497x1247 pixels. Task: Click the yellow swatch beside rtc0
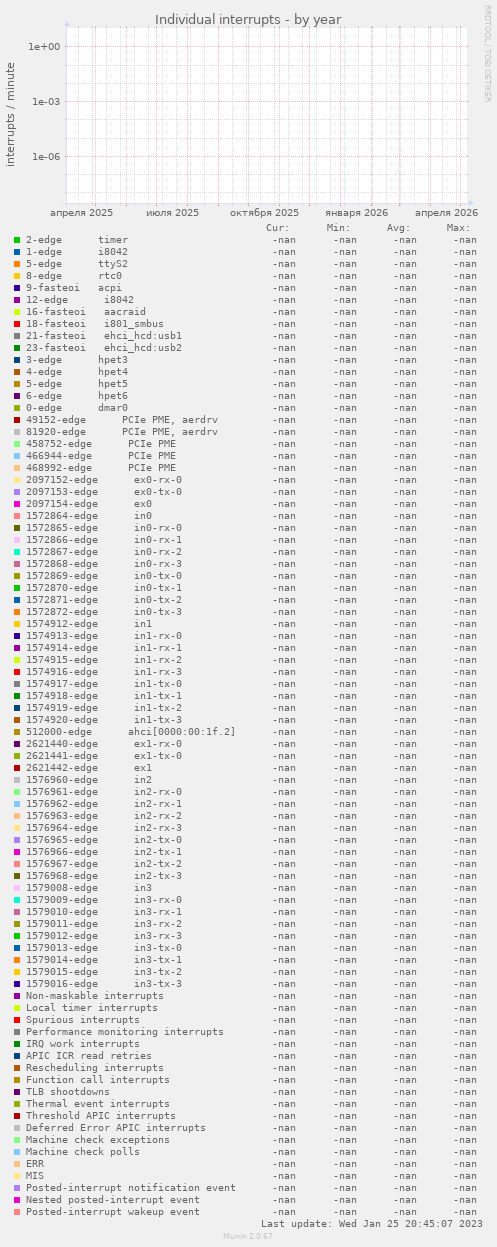pos(17,276)
